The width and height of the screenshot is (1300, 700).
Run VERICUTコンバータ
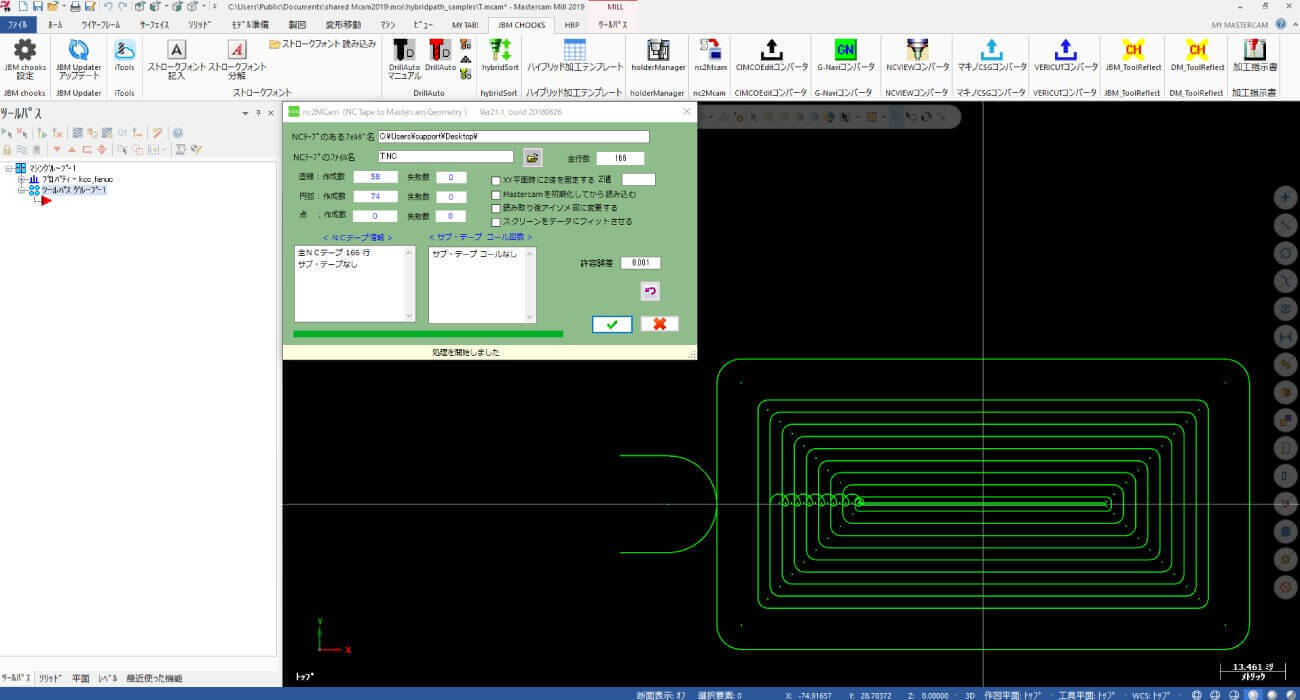pos(1065,55)
